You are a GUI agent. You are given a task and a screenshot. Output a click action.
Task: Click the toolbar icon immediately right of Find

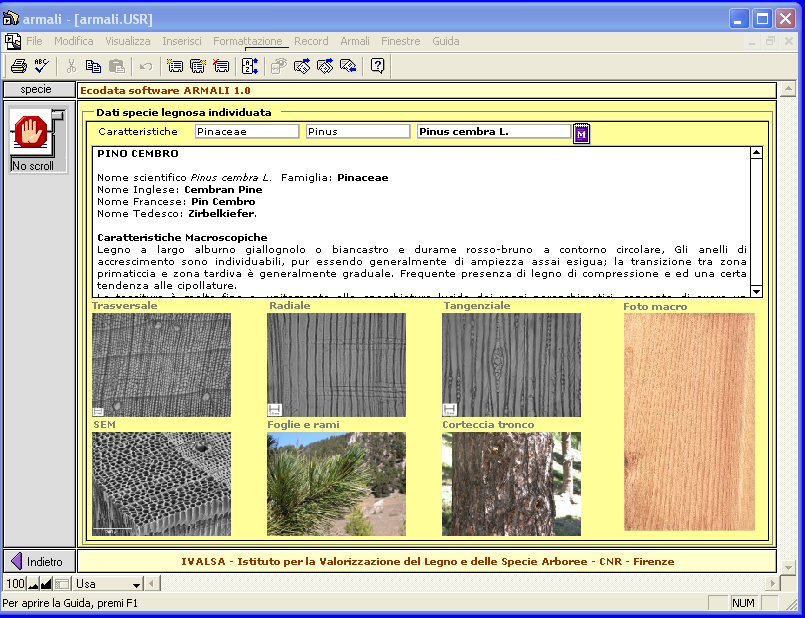[302, 66]
